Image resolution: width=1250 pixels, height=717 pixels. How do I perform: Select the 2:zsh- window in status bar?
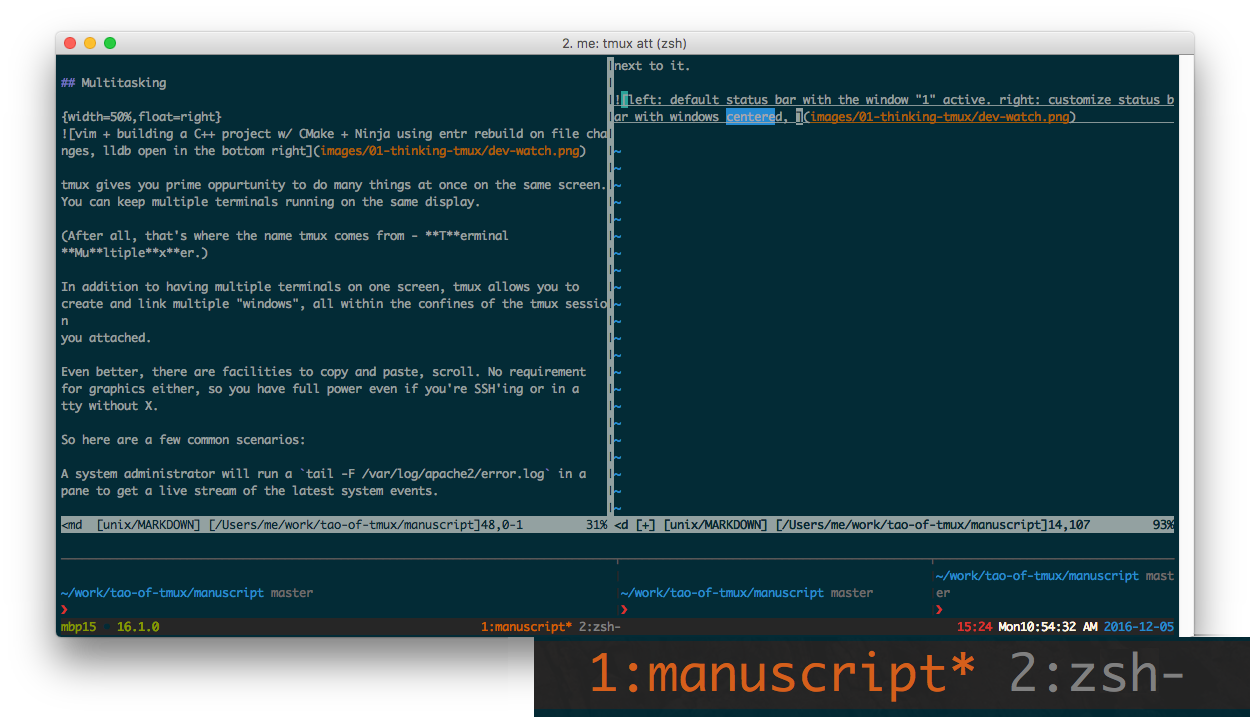pyautogui.click(x=600, y=627)
